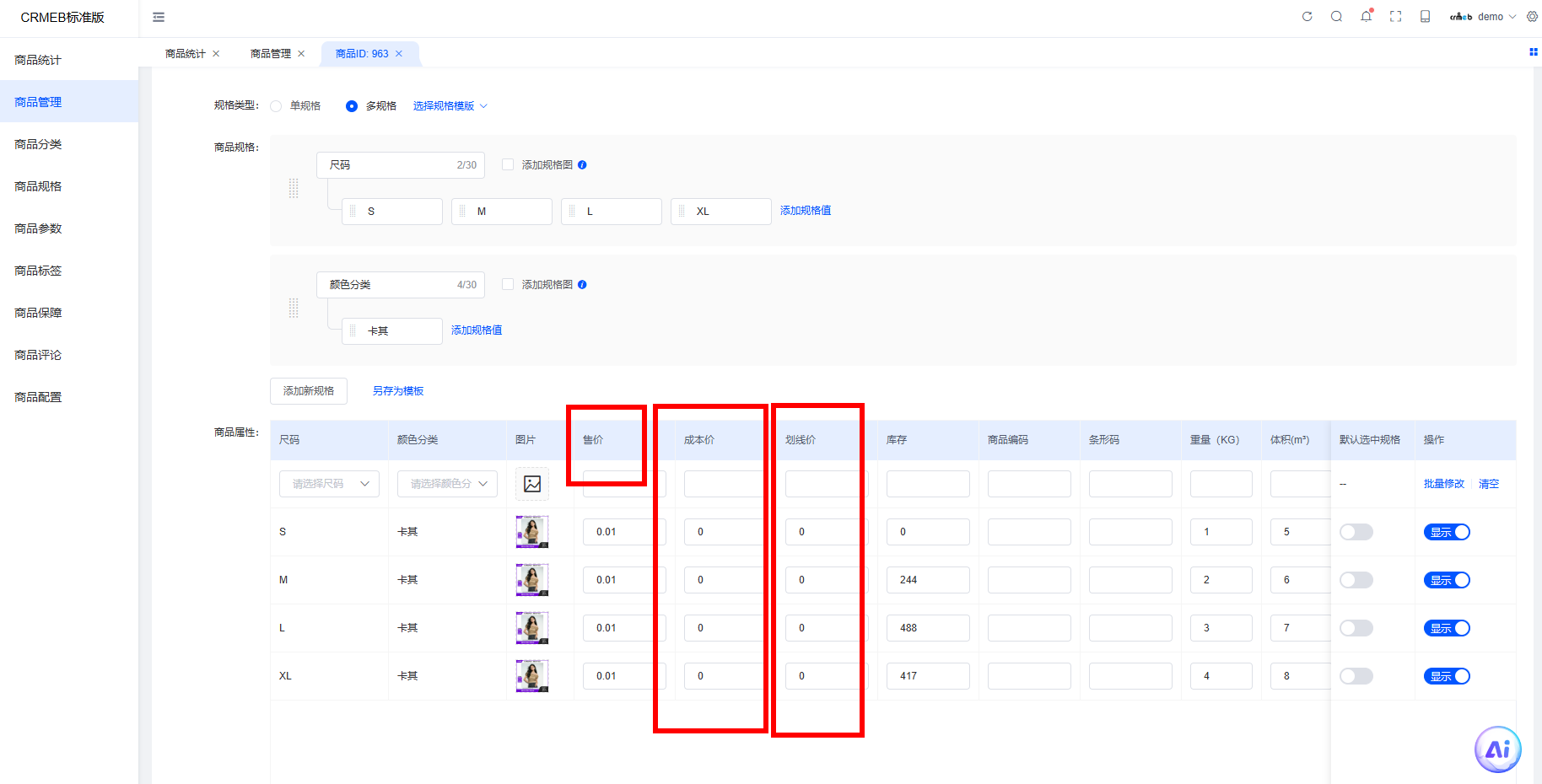Click the refresh icon in top bar

click(1307, 16)
